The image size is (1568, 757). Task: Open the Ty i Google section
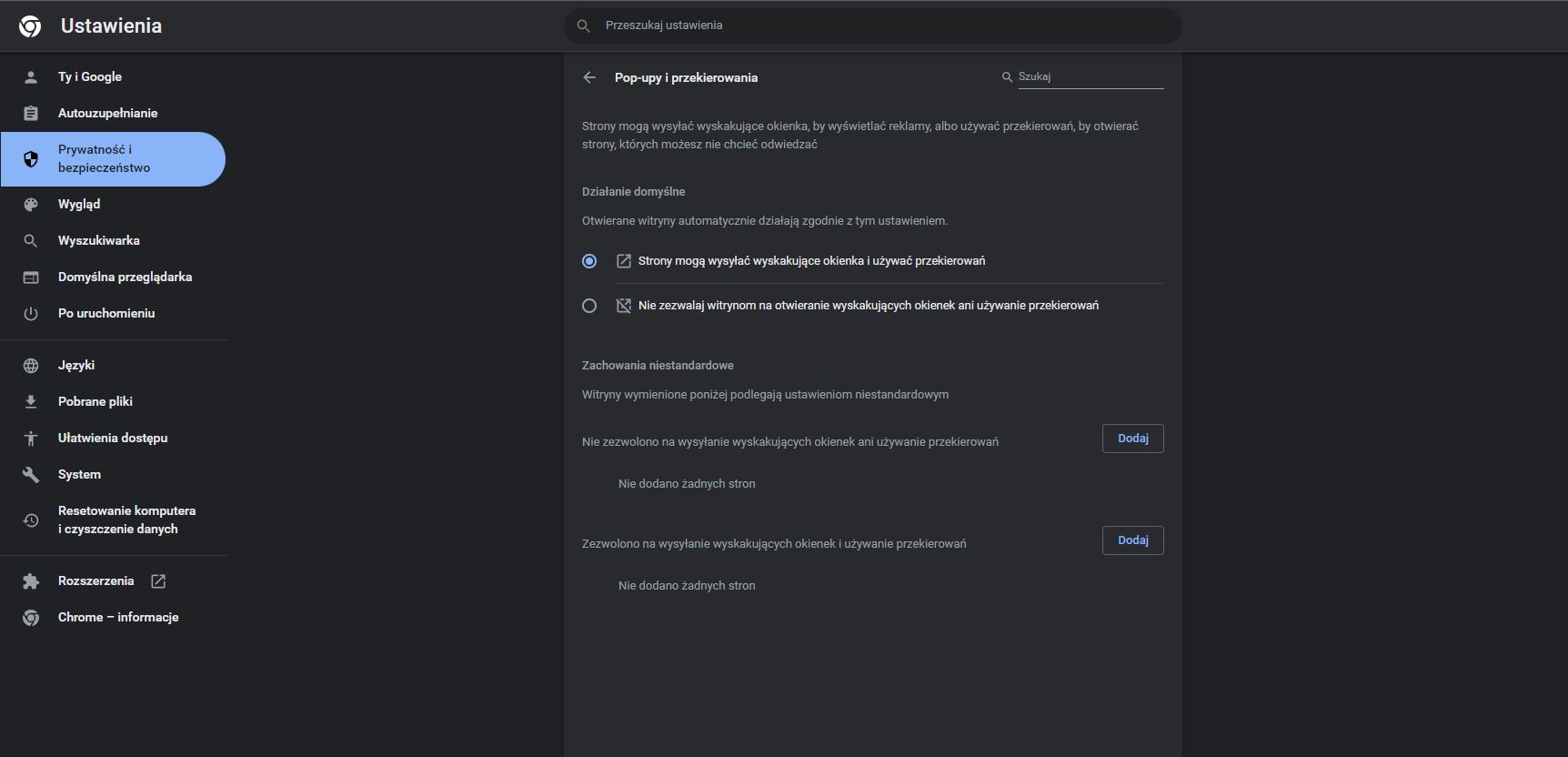tap(114, 77)
